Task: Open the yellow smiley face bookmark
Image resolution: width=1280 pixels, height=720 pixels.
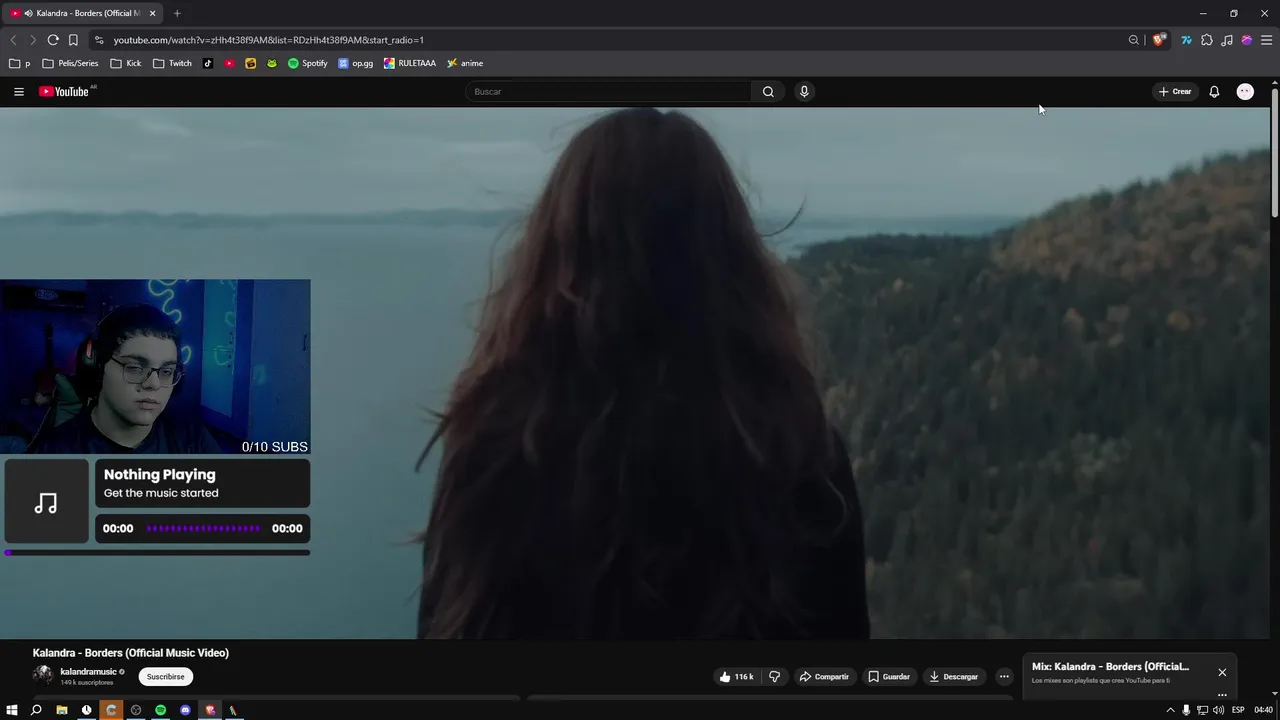Action: pos(250,63)
